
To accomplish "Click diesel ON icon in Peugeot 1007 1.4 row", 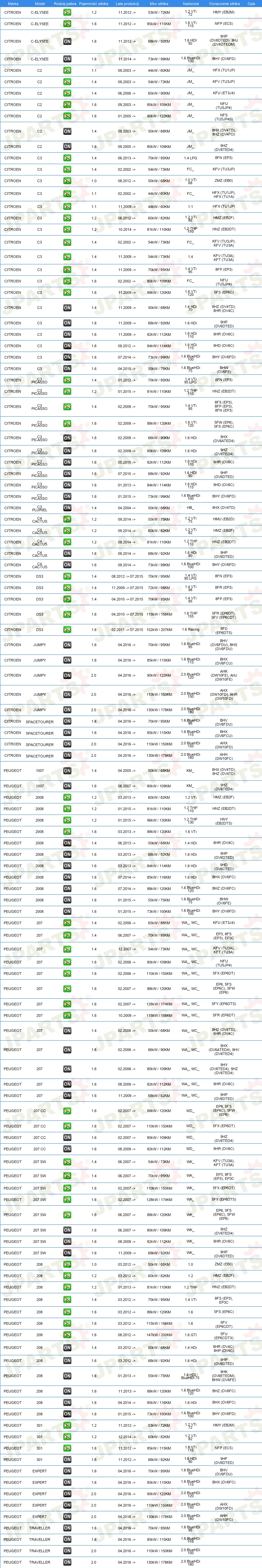I will [x=67, y=771].
